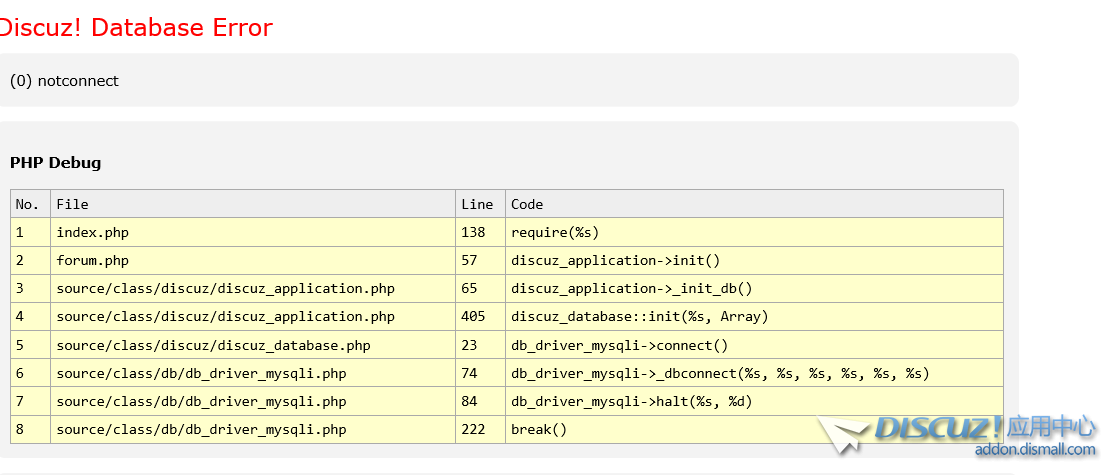
Task: Click the "db_driver_mysqli->_dbconnect" code cell
Action: pos(755,373)
